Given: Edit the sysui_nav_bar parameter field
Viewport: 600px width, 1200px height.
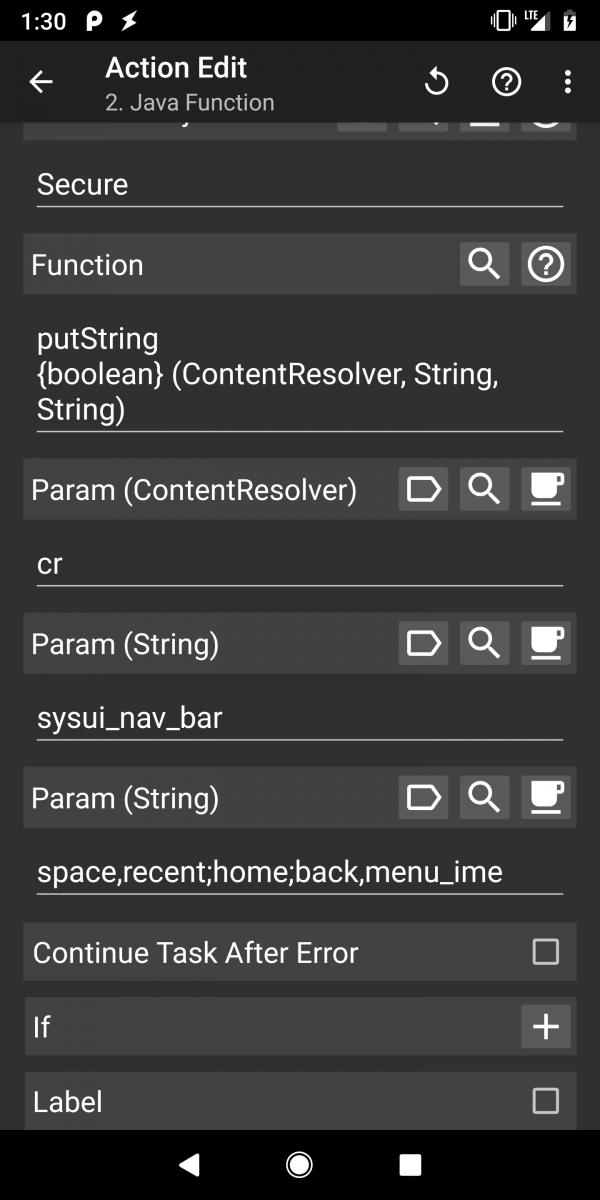Looking at the screenshot, I should [x=299, y=718].
